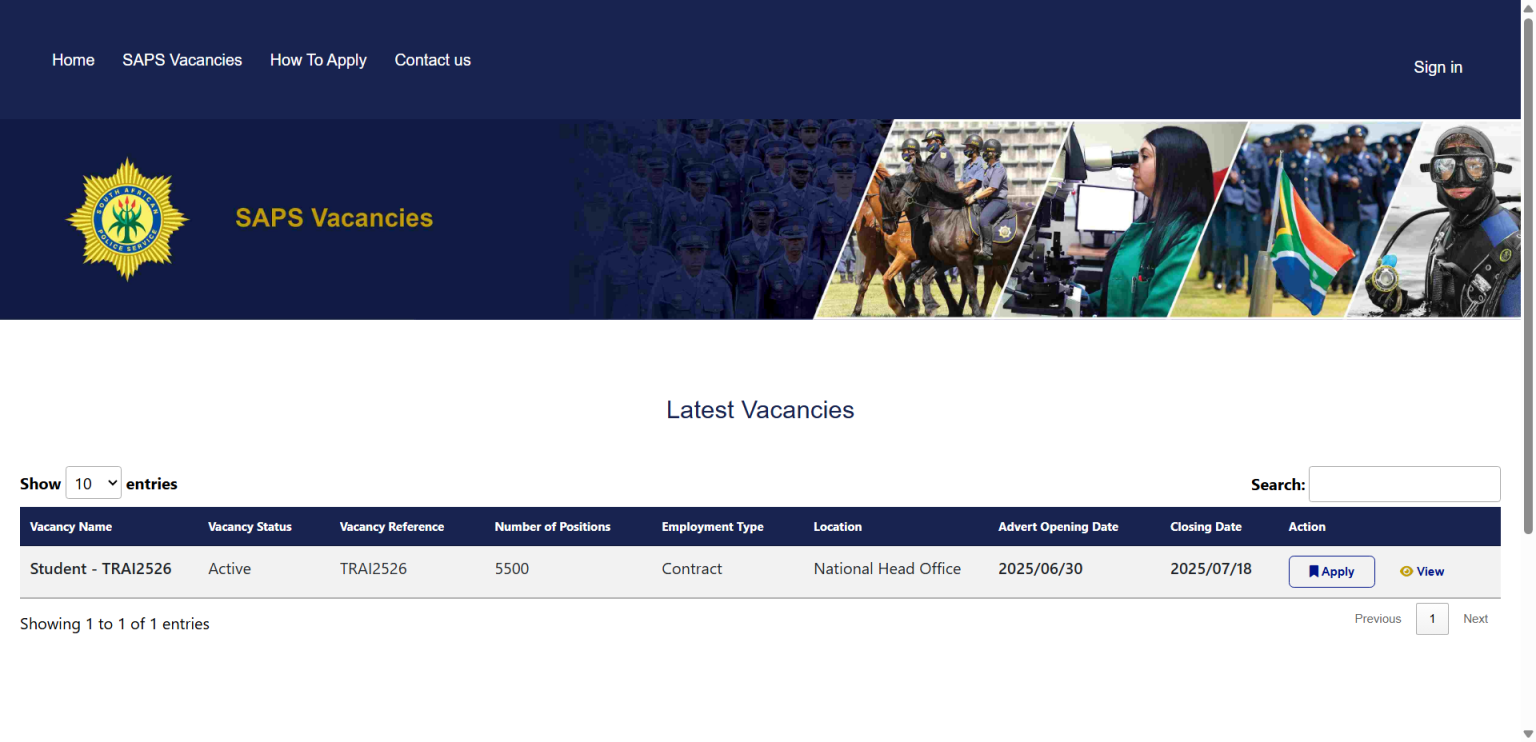Sort the table by Closing Date
The height and width of the screenshot is (742, 1536).
(1206, 526)
